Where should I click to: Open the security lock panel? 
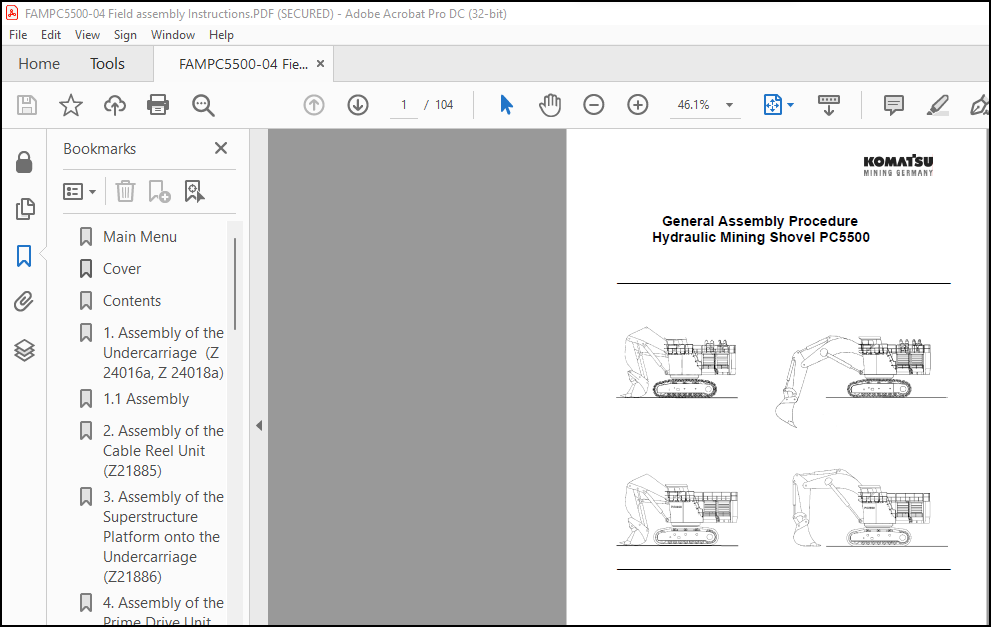coord(24,162)
